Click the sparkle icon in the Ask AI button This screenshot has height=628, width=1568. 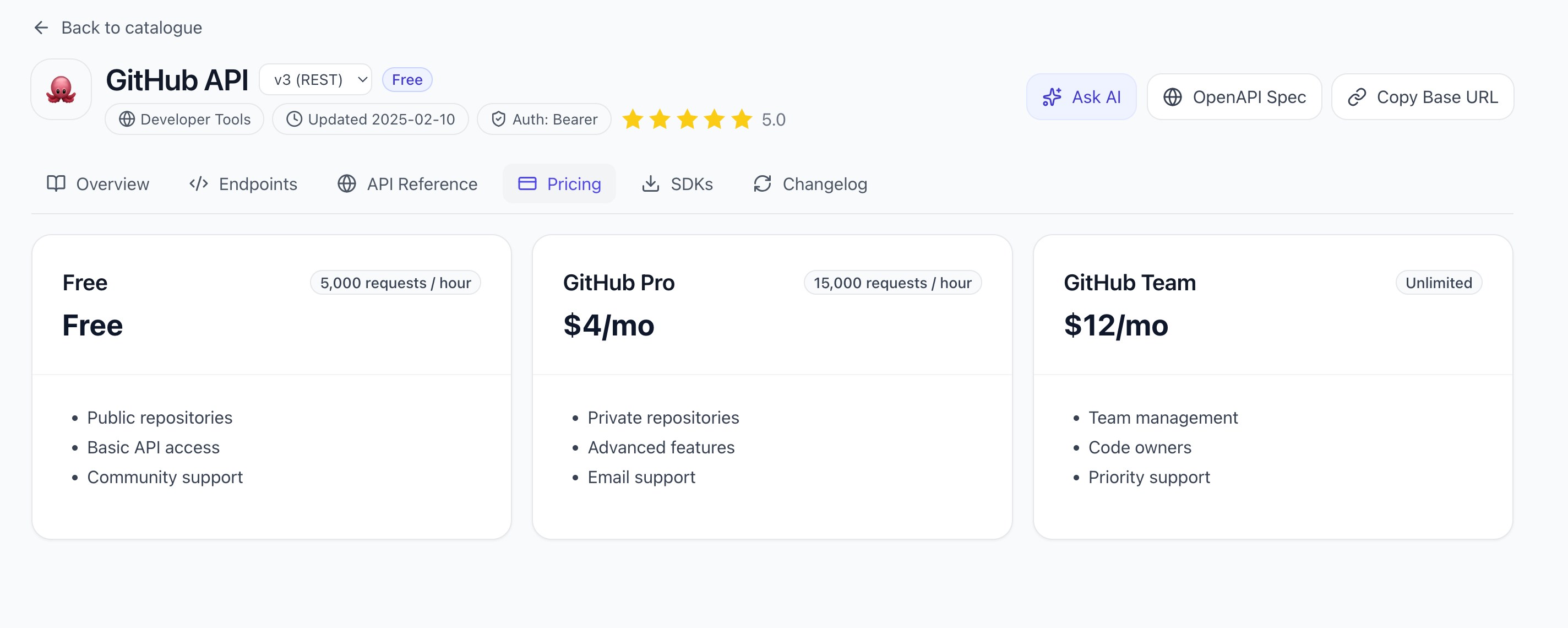point(1053,96)
